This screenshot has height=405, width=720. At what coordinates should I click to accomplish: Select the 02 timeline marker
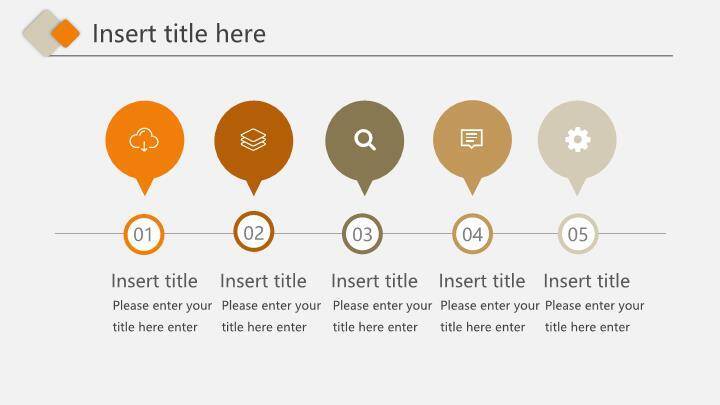[254, 233]
